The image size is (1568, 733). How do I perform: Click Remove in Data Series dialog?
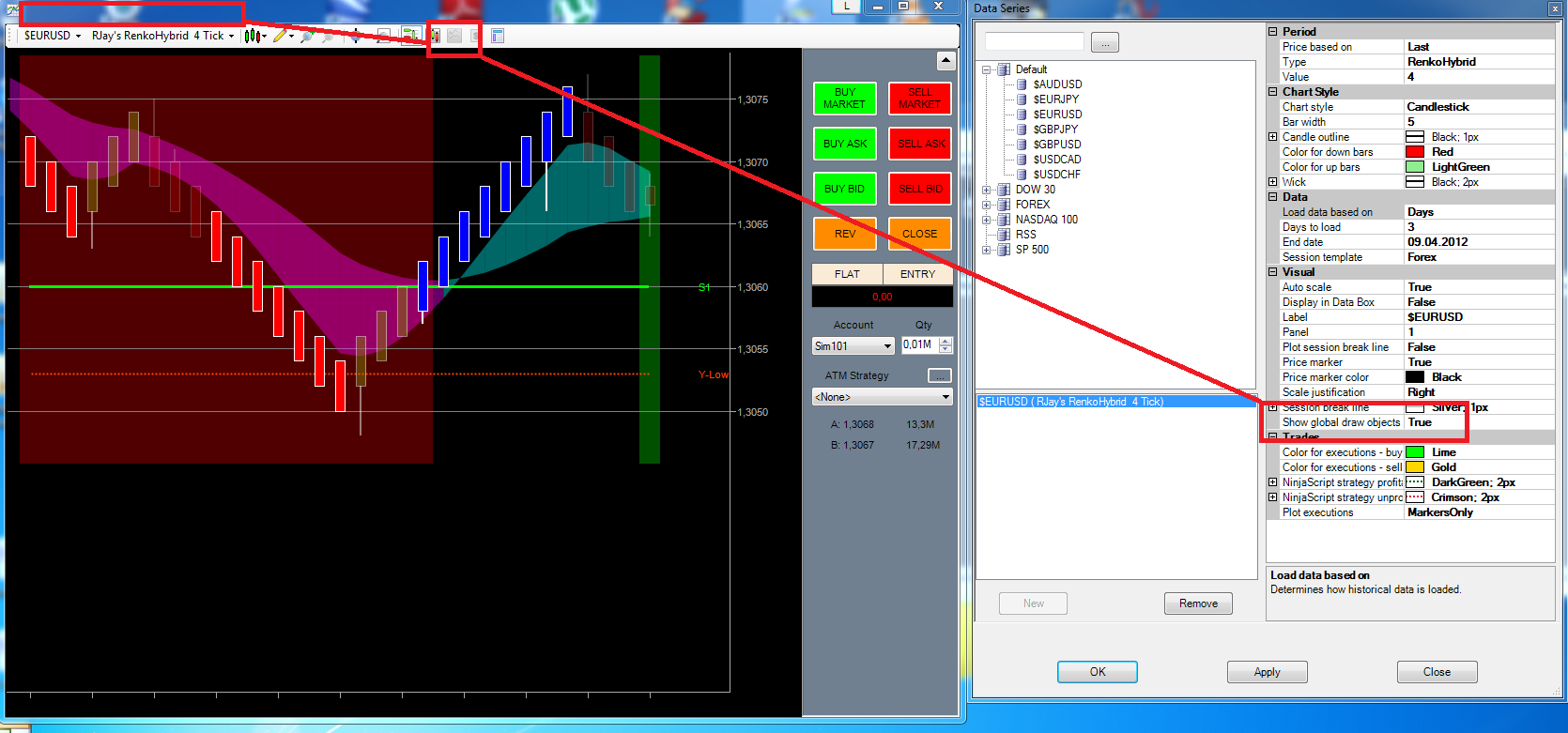coord(1198,603)
